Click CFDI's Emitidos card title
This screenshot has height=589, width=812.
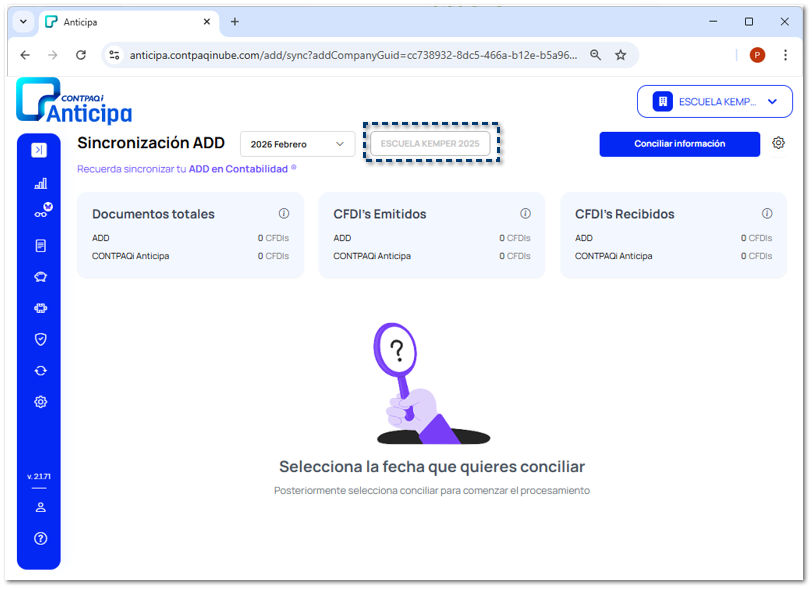click(x=380, y=214)
